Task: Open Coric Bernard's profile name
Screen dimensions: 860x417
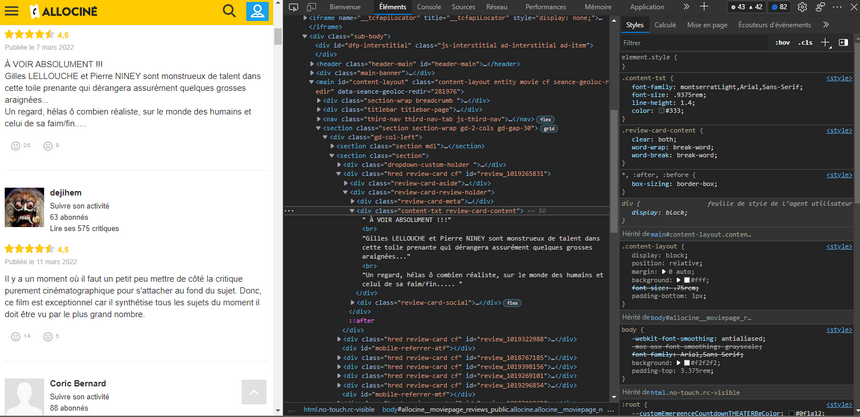Action: click(78, 383)
